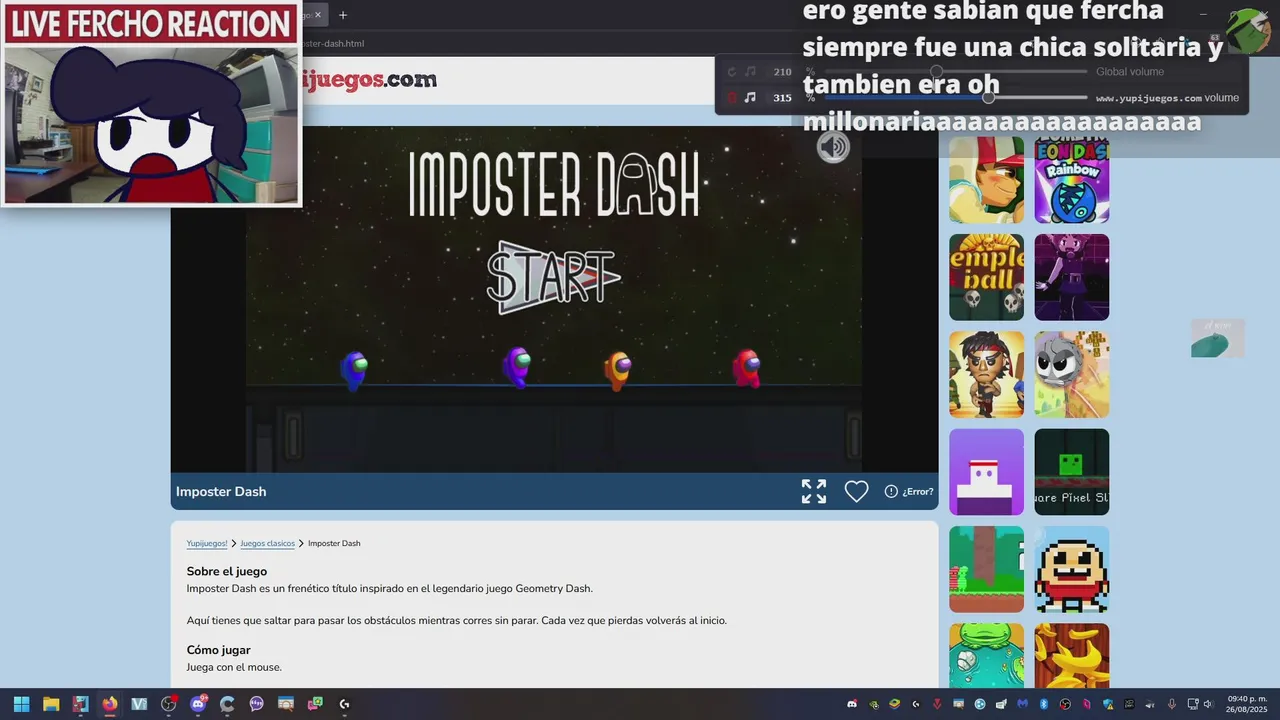Open system volume from the tray speaker
Viewport: 1280px width, 720px height.
click(1211, 704)
